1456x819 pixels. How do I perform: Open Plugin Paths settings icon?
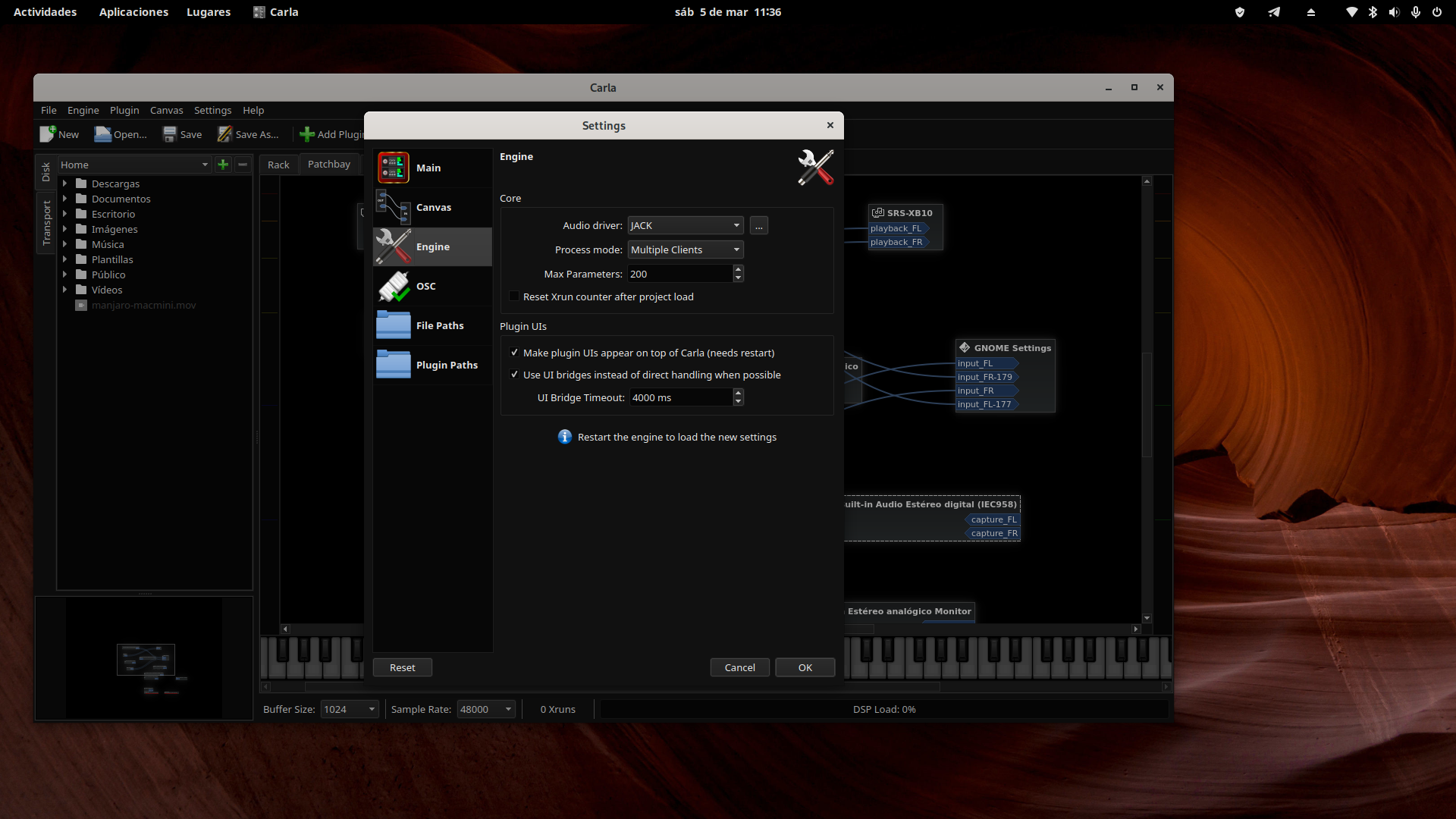point(394,365)
